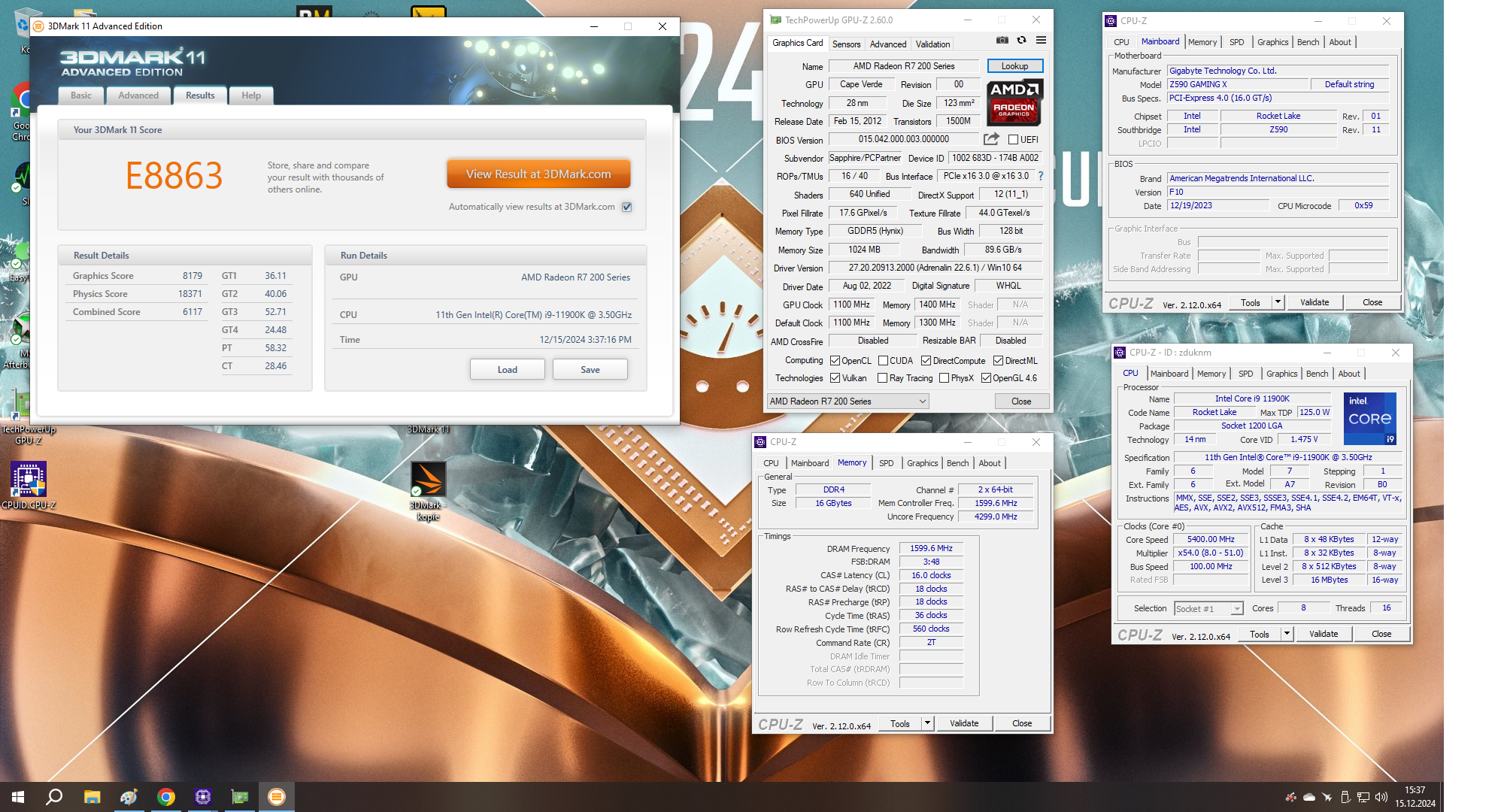Open taskbar search magnifier
The image size is (1504, 812).
54,797
